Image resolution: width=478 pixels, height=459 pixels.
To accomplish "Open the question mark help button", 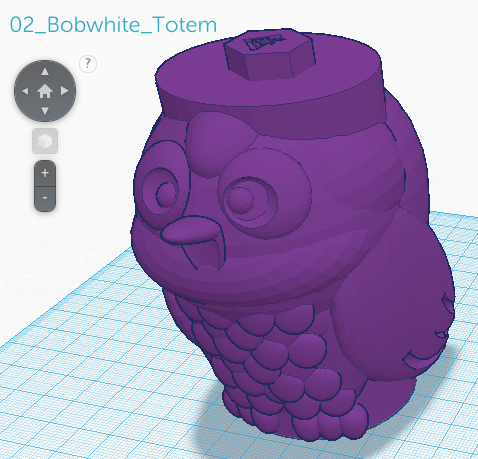I will 88,63.
